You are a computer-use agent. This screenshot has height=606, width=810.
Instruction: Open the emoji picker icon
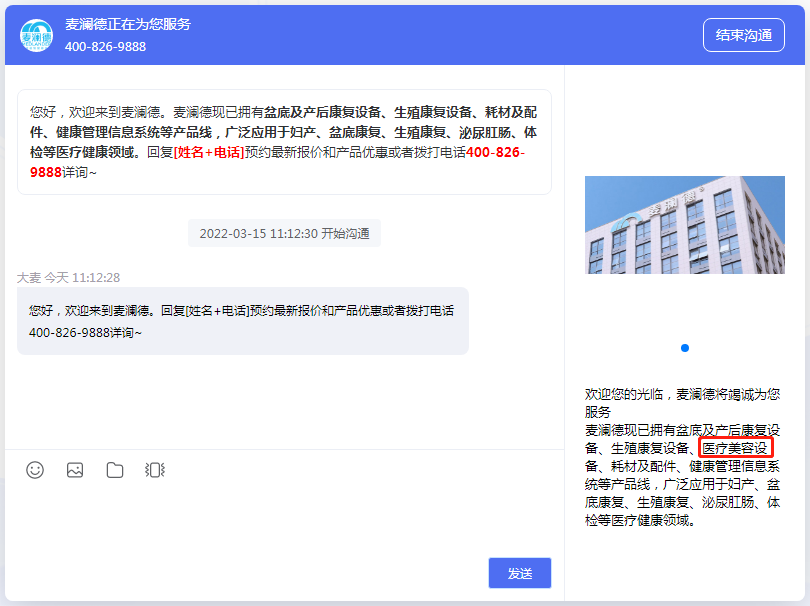pyautogui.click(x=35, y=470)
